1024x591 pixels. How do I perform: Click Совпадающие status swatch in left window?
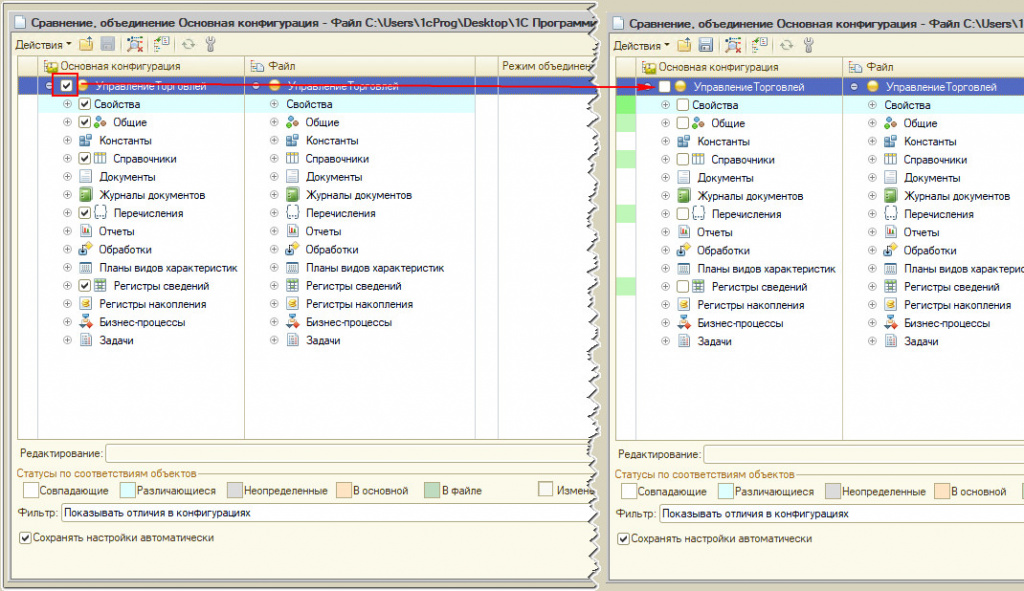coord(31,490)
